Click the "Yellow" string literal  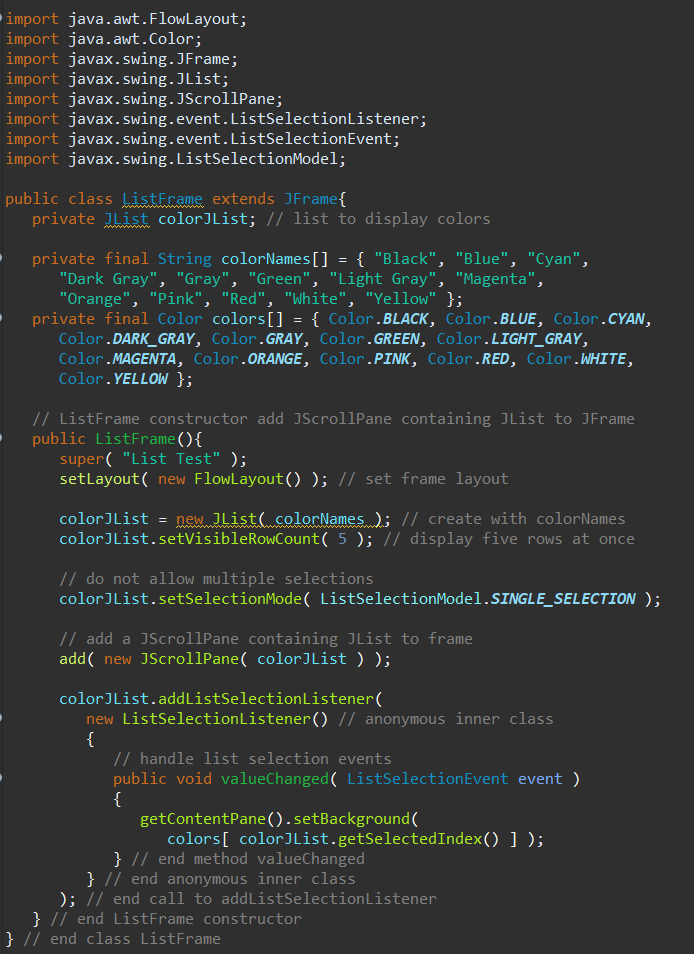coord(400,299)
